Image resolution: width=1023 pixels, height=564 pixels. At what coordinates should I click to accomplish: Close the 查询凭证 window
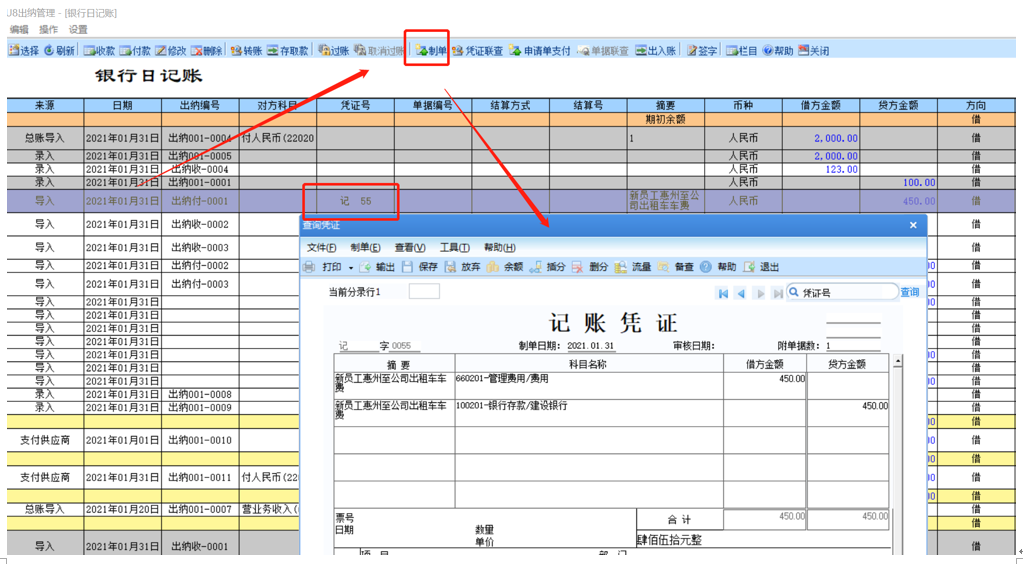point(913,225)
